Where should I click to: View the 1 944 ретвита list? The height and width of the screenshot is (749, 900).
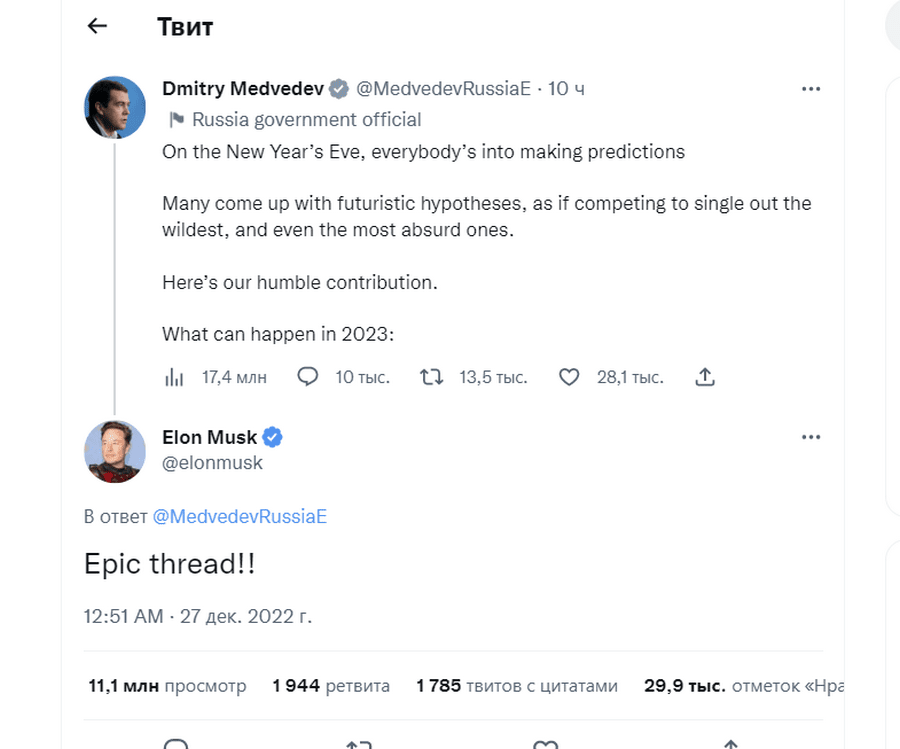(331, 686)
